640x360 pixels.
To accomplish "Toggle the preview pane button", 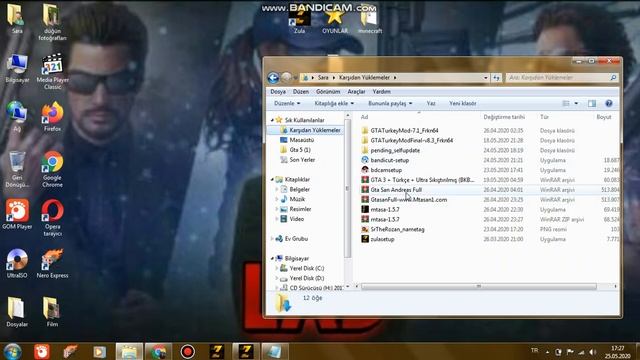I will tap(592, 104).
